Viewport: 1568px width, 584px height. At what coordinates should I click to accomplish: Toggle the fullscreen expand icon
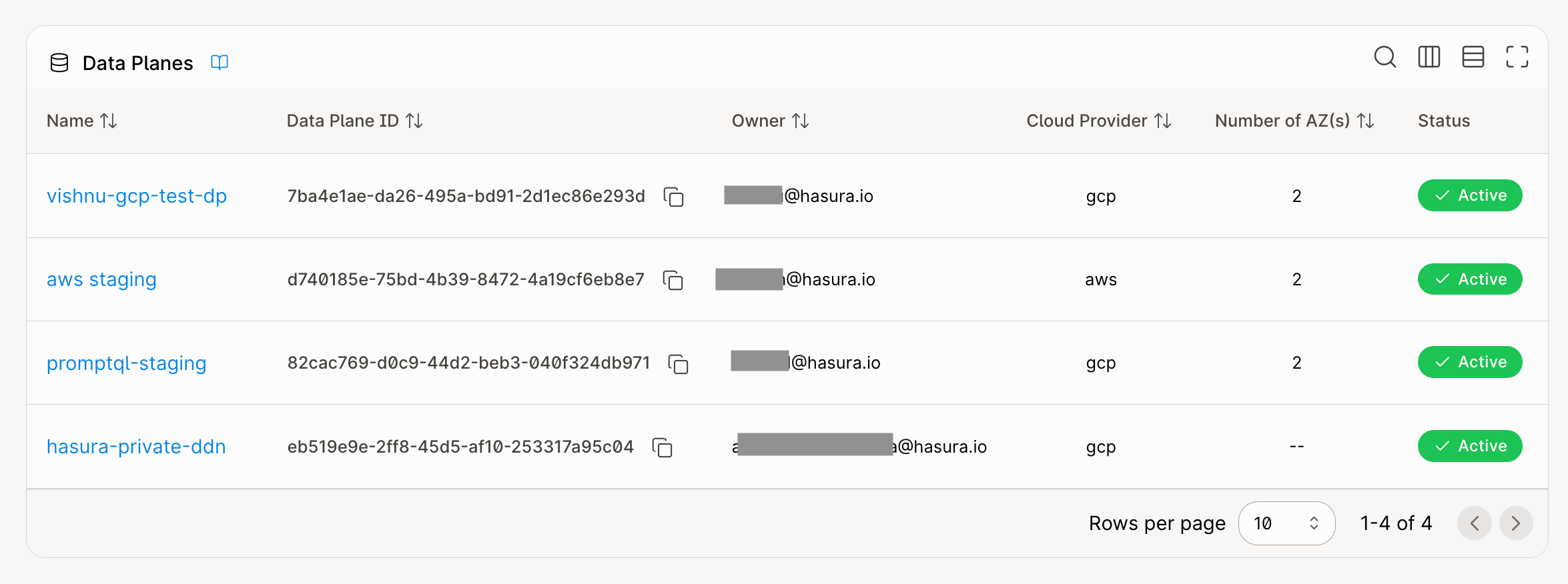coord(1517,57)
